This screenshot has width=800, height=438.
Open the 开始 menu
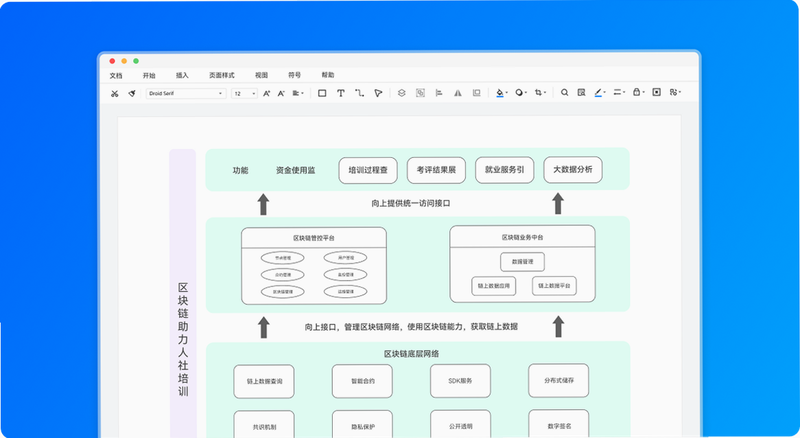click(149, 76)
